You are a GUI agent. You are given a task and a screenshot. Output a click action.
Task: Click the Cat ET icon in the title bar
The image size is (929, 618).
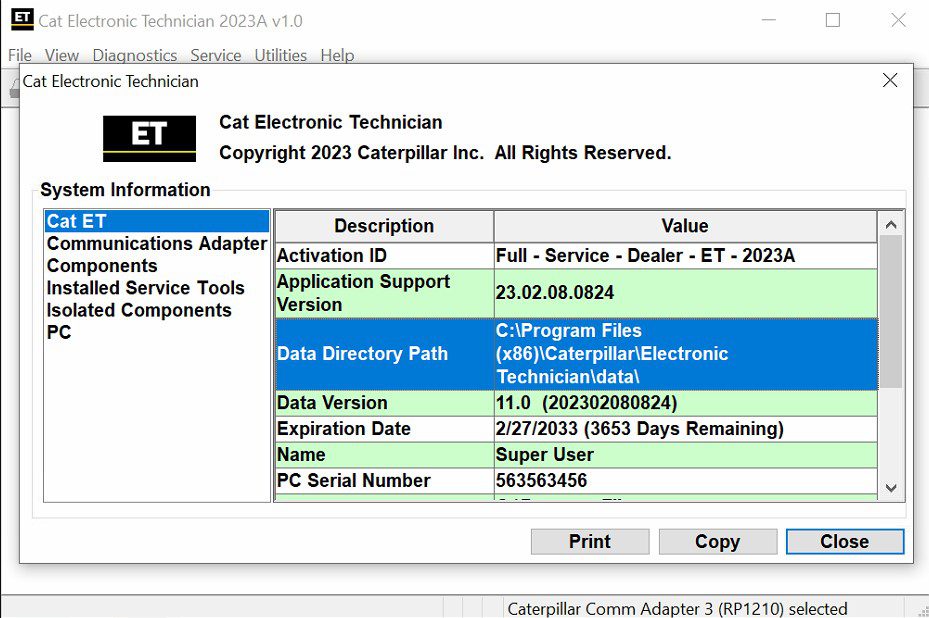(22, 19)
